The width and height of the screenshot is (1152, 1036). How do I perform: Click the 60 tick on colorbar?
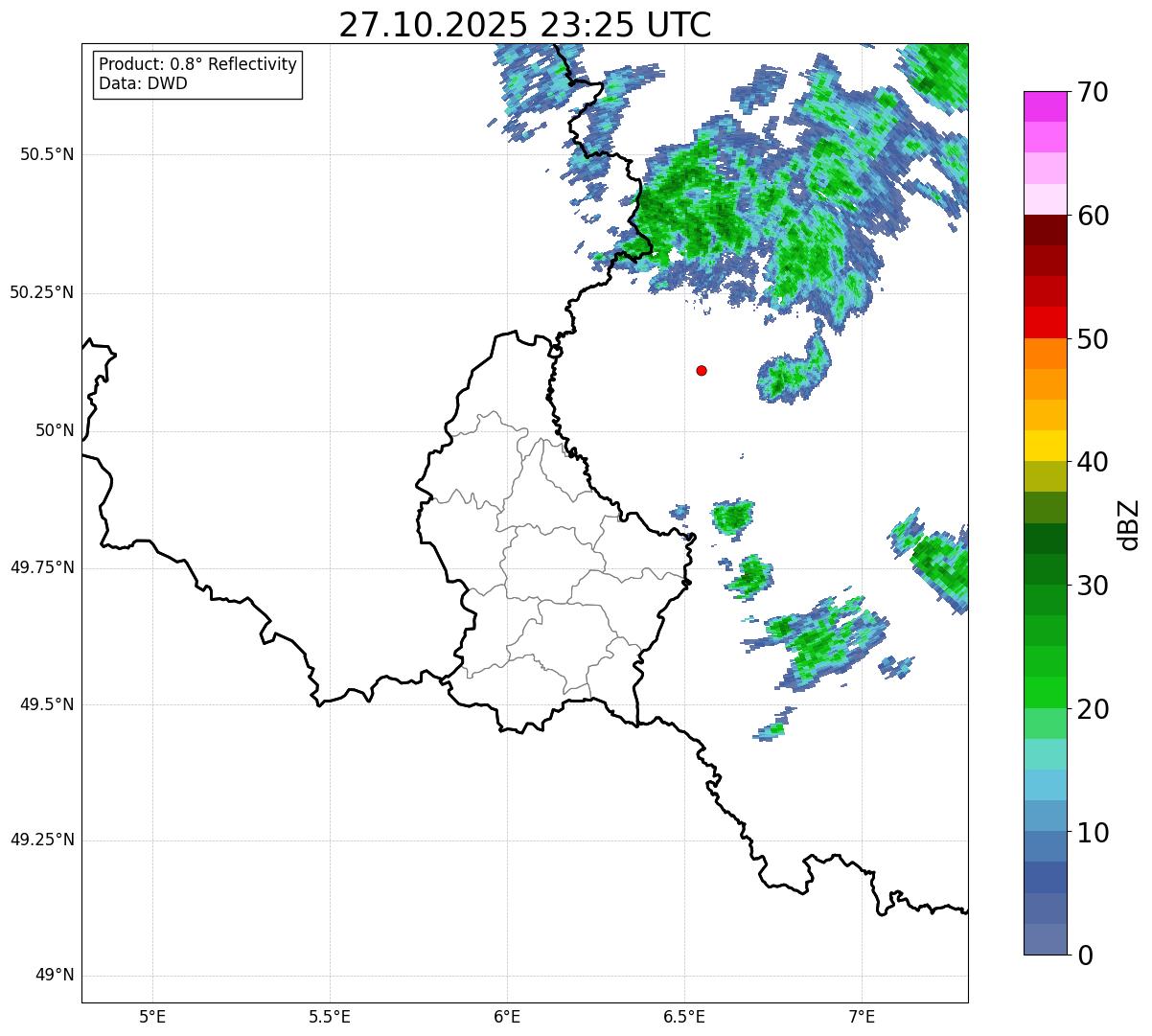click(1093, 216)
